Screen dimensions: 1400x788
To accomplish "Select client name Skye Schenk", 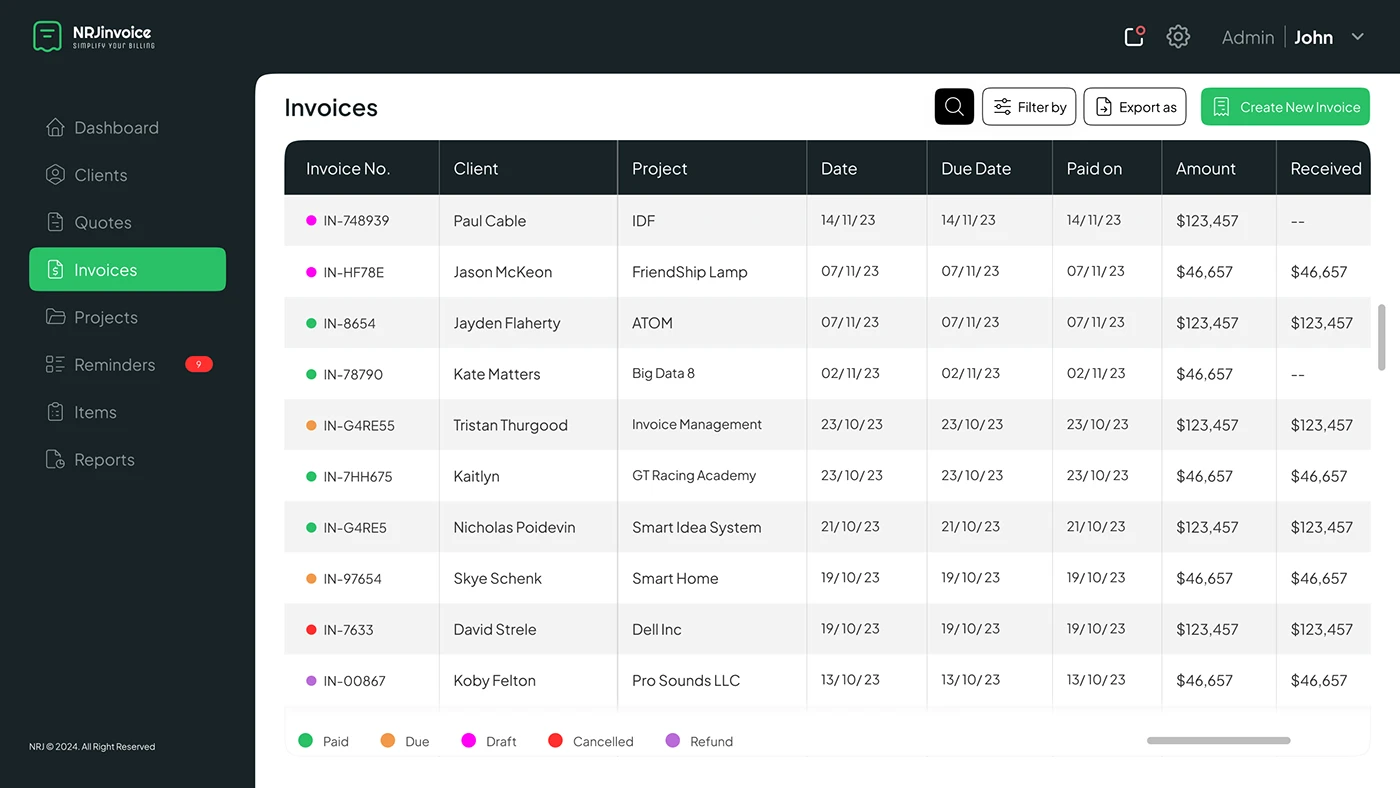I will point(498,578).
